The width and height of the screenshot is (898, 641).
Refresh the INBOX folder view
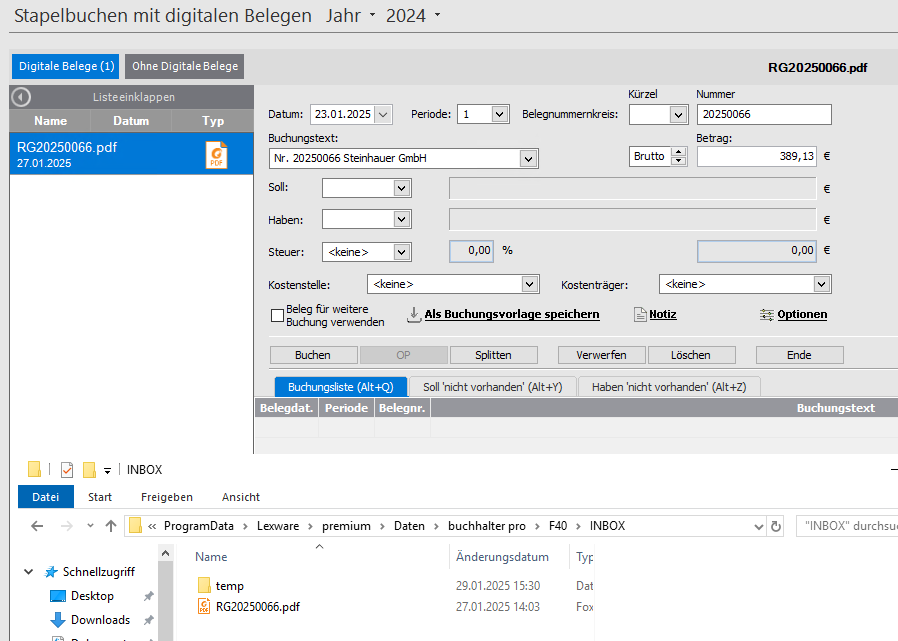(776, 526)
